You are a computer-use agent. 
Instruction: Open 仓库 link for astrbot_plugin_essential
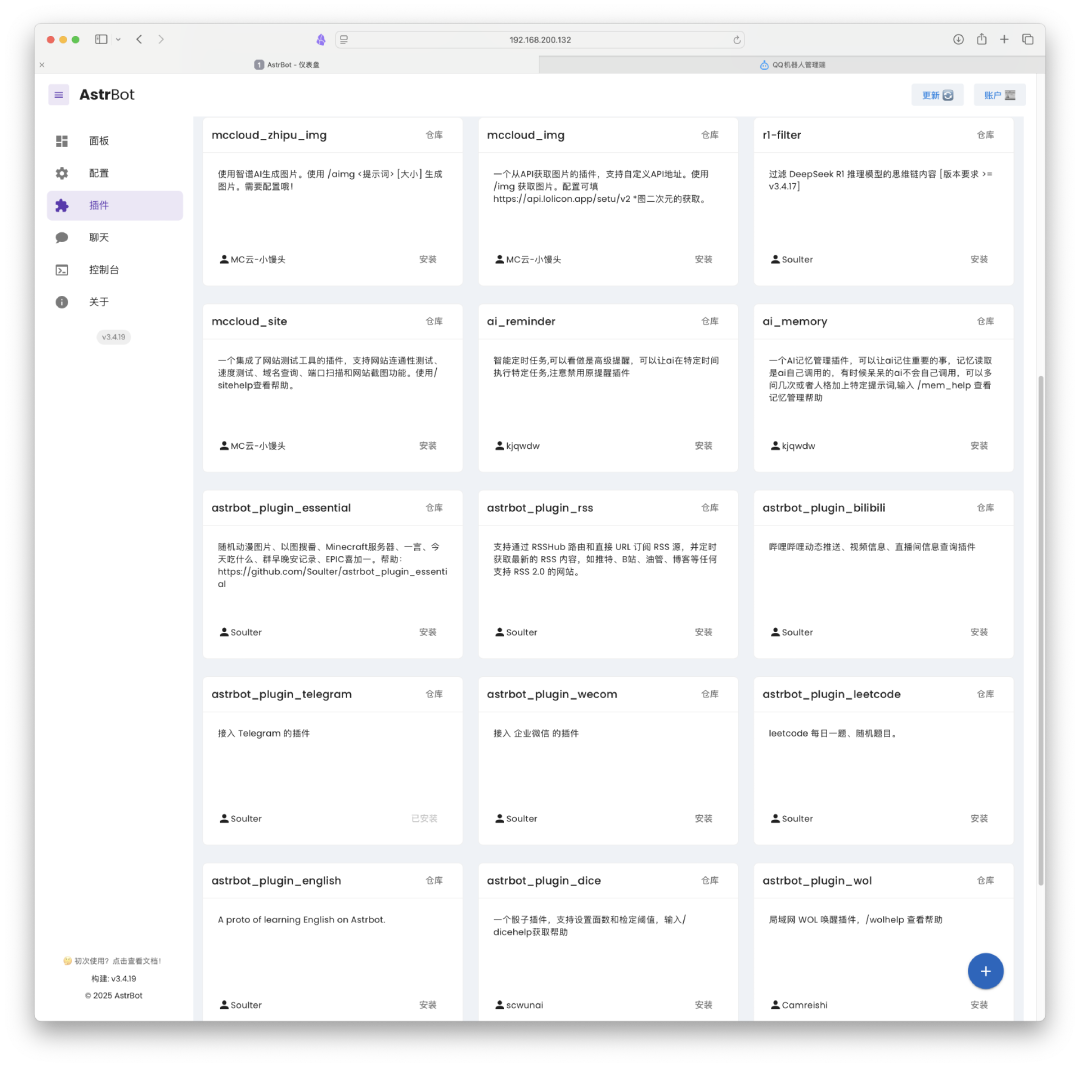click(434, 508)
